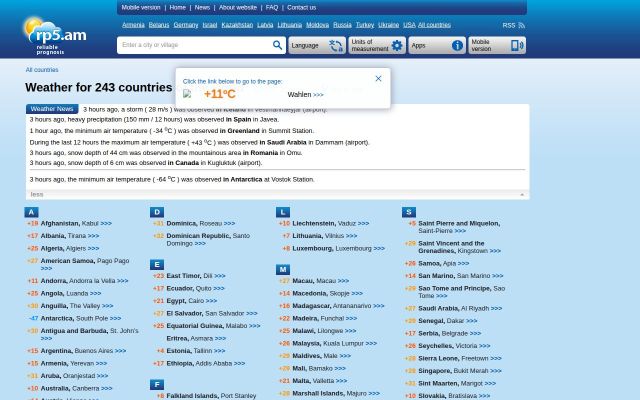Open About website menu item
The image size is (640, 400).
tap(238, 7)
